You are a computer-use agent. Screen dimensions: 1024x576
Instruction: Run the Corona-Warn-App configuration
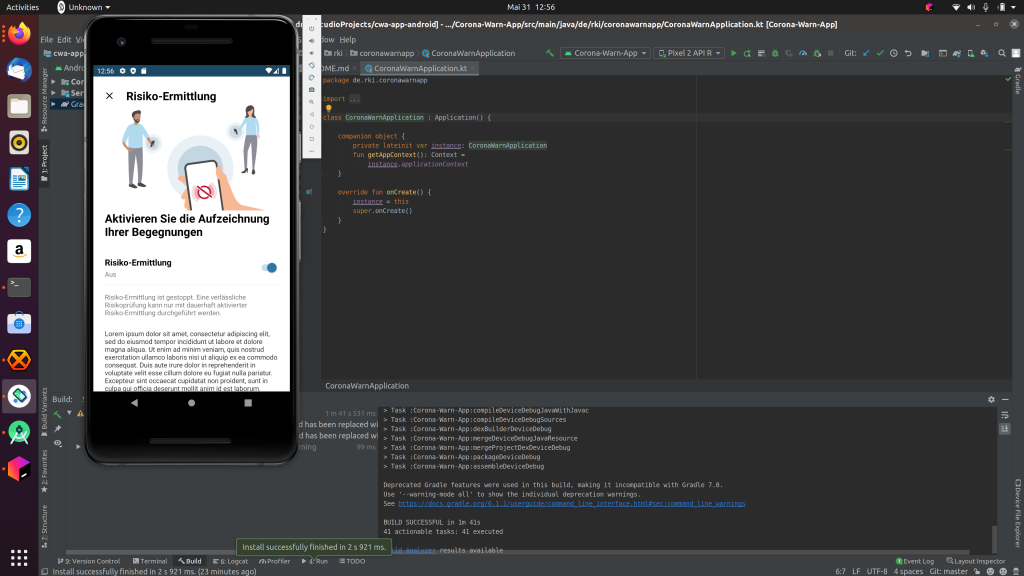(735, 51)
